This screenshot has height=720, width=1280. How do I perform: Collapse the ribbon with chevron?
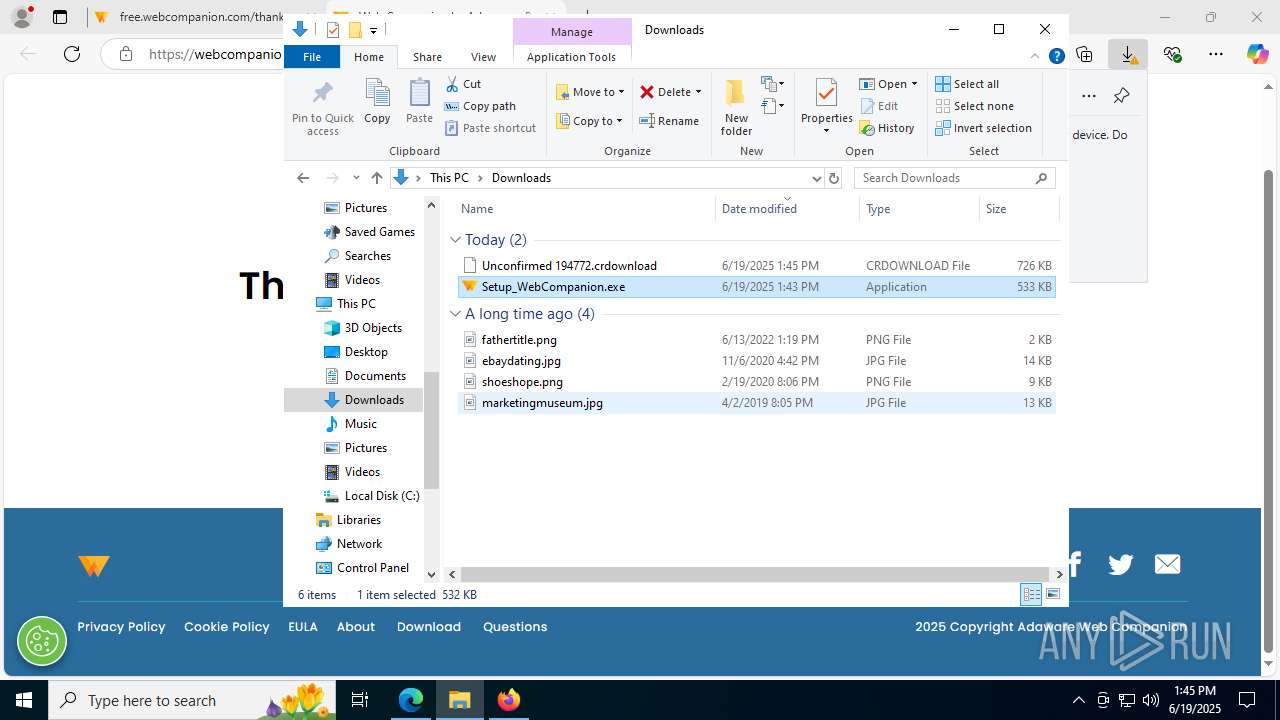click(1035, 57)
